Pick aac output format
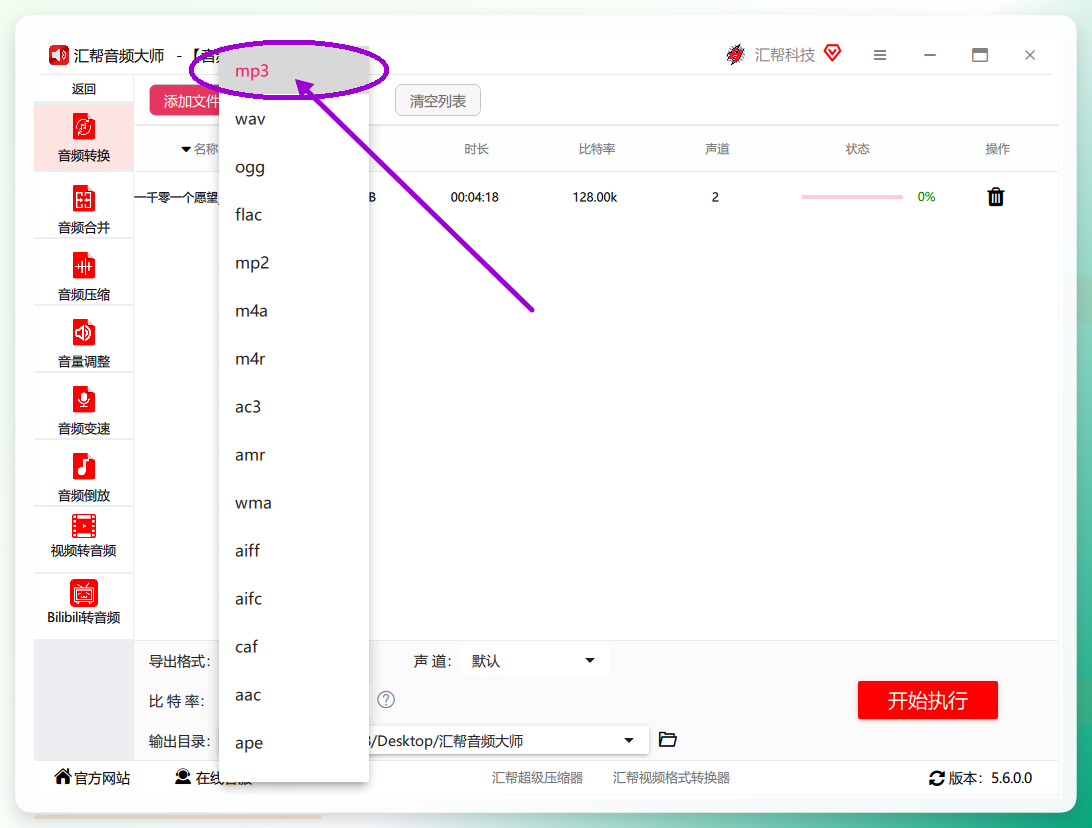 [x=294, y=695]
